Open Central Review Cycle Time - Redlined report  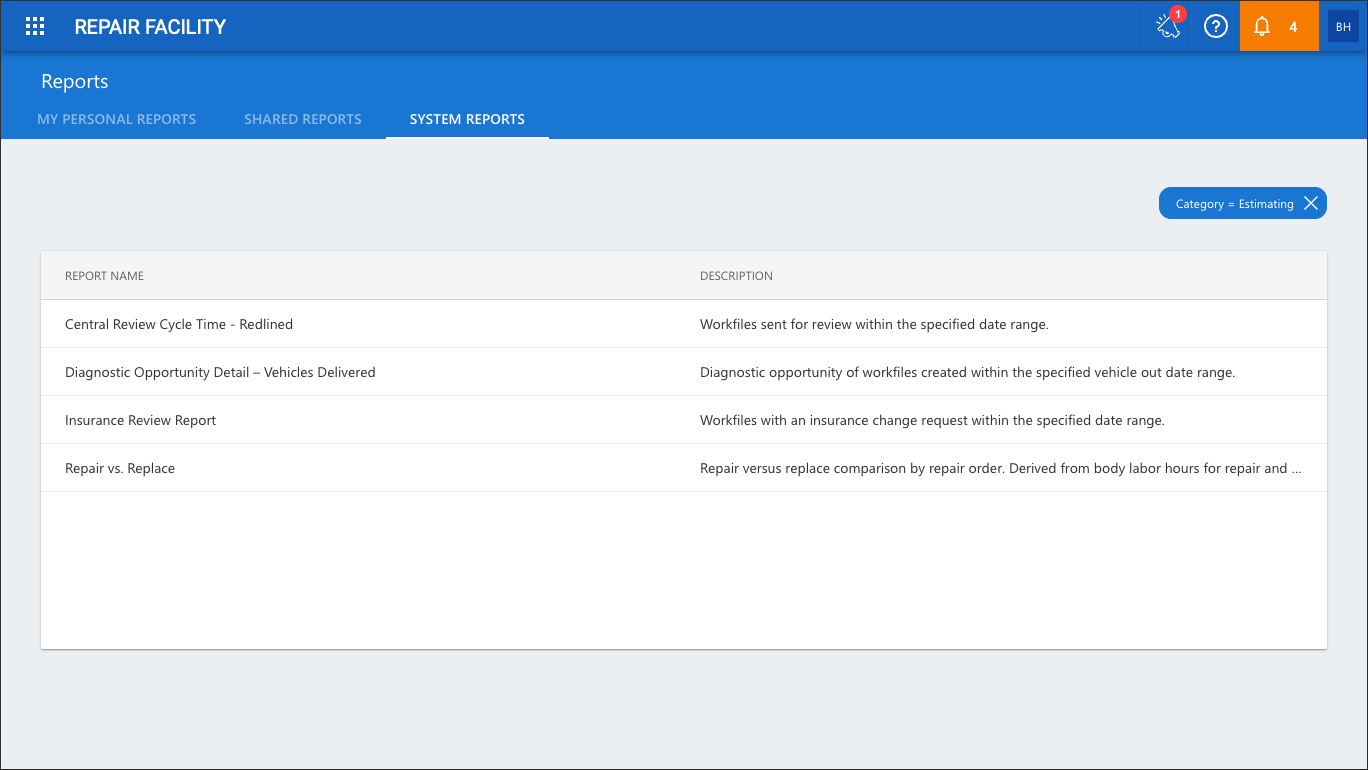coord(179,324)
